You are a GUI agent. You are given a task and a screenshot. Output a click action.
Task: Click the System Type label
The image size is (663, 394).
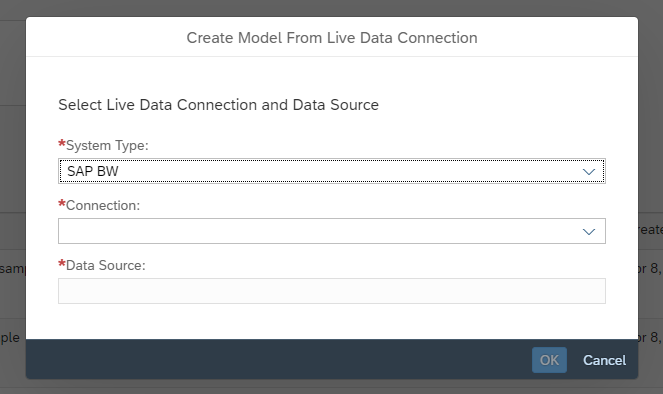click(x=107, y=145)
